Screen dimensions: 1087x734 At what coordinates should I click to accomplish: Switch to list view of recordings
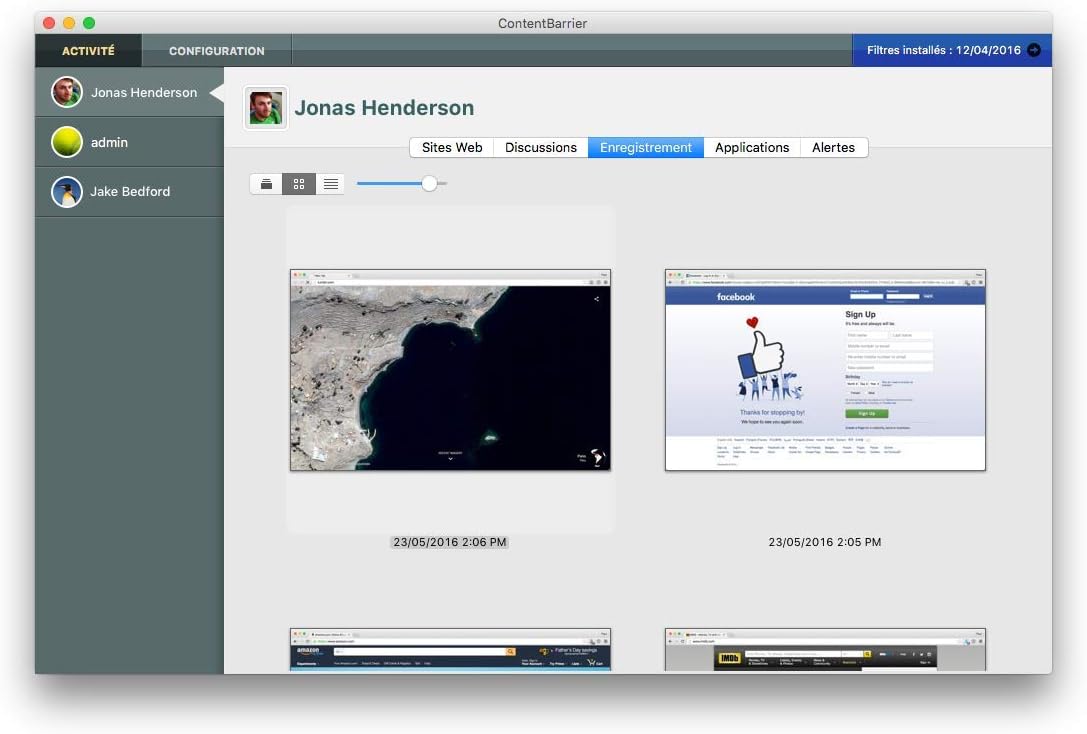(x=331, y=183)
